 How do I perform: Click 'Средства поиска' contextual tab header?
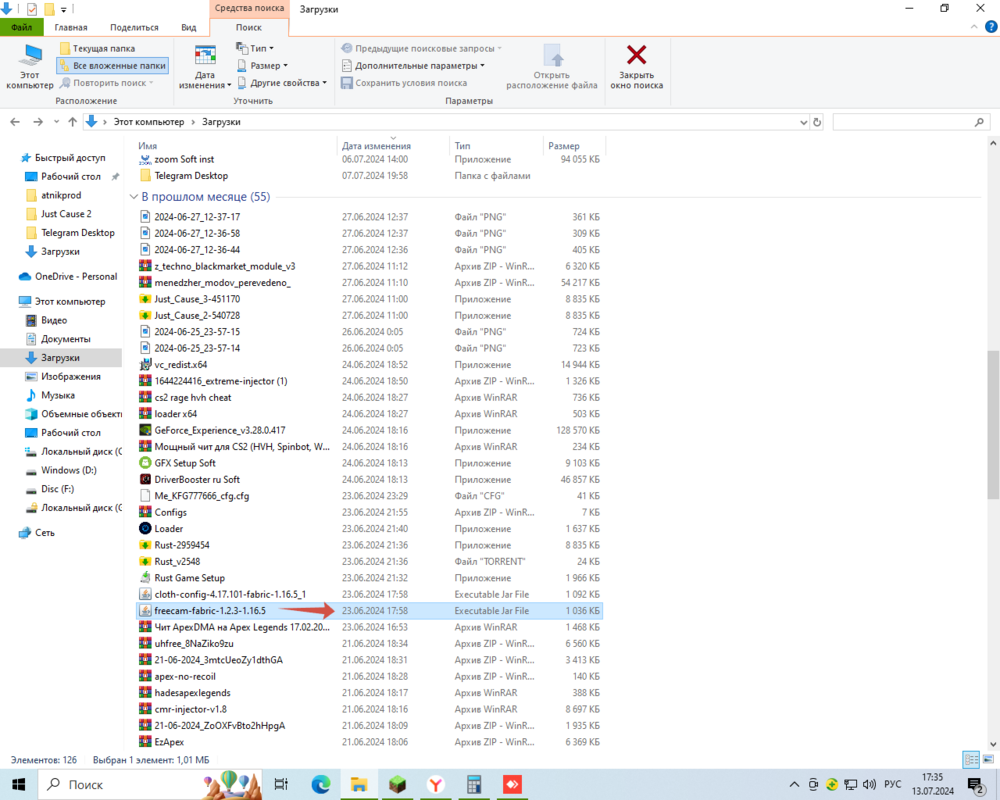point(249,8)
